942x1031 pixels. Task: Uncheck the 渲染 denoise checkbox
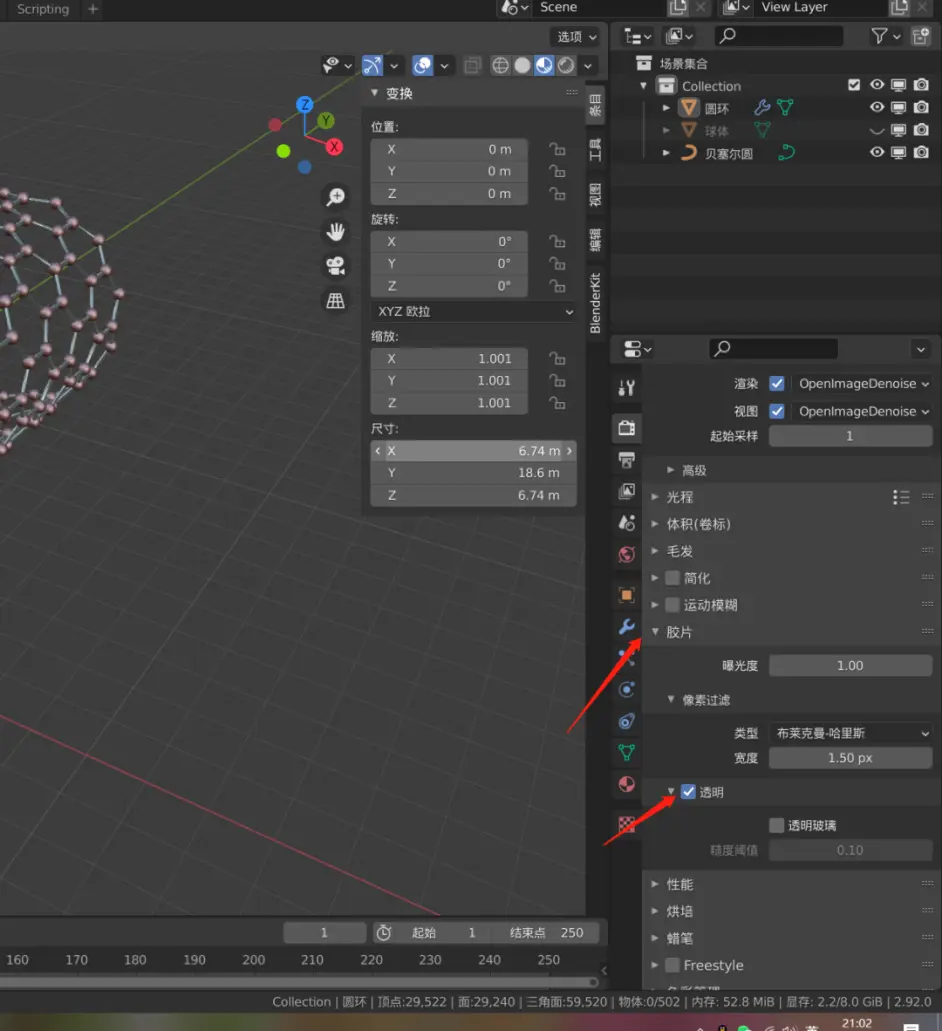[x=777, y=383]
